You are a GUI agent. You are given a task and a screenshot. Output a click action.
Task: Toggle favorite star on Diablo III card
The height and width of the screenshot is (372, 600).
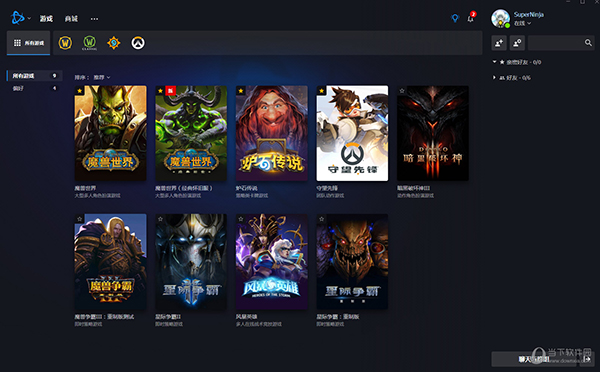coord(402,91)
